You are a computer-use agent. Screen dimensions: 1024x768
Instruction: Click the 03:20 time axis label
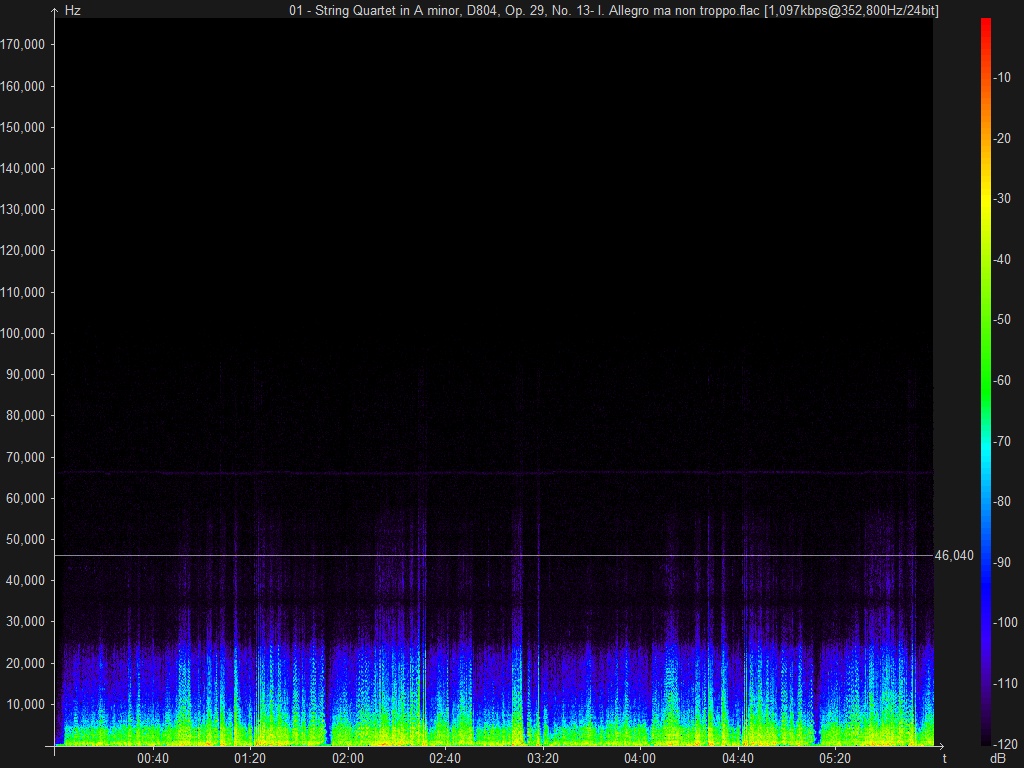click(x=543, y=759)
